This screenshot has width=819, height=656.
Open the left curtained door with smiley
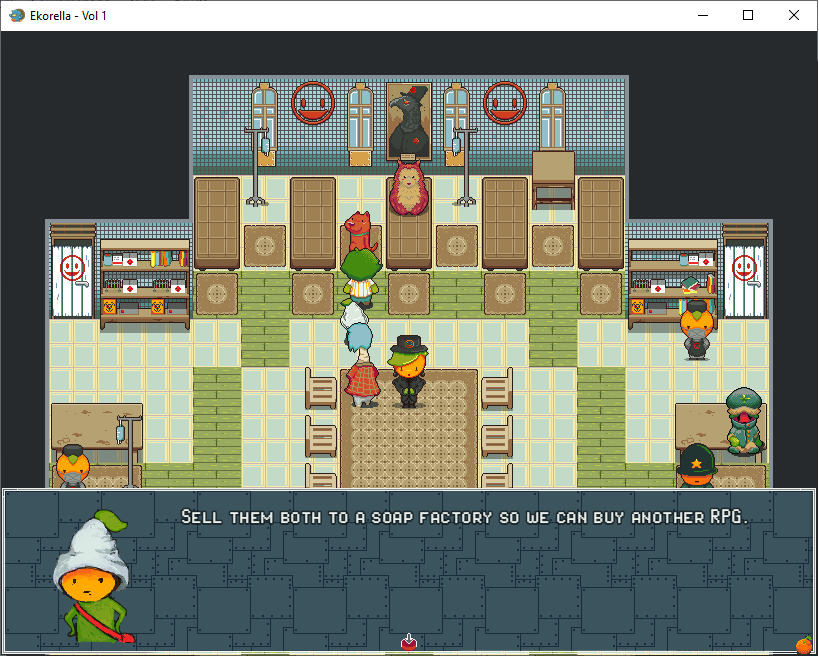coord(72,272)
